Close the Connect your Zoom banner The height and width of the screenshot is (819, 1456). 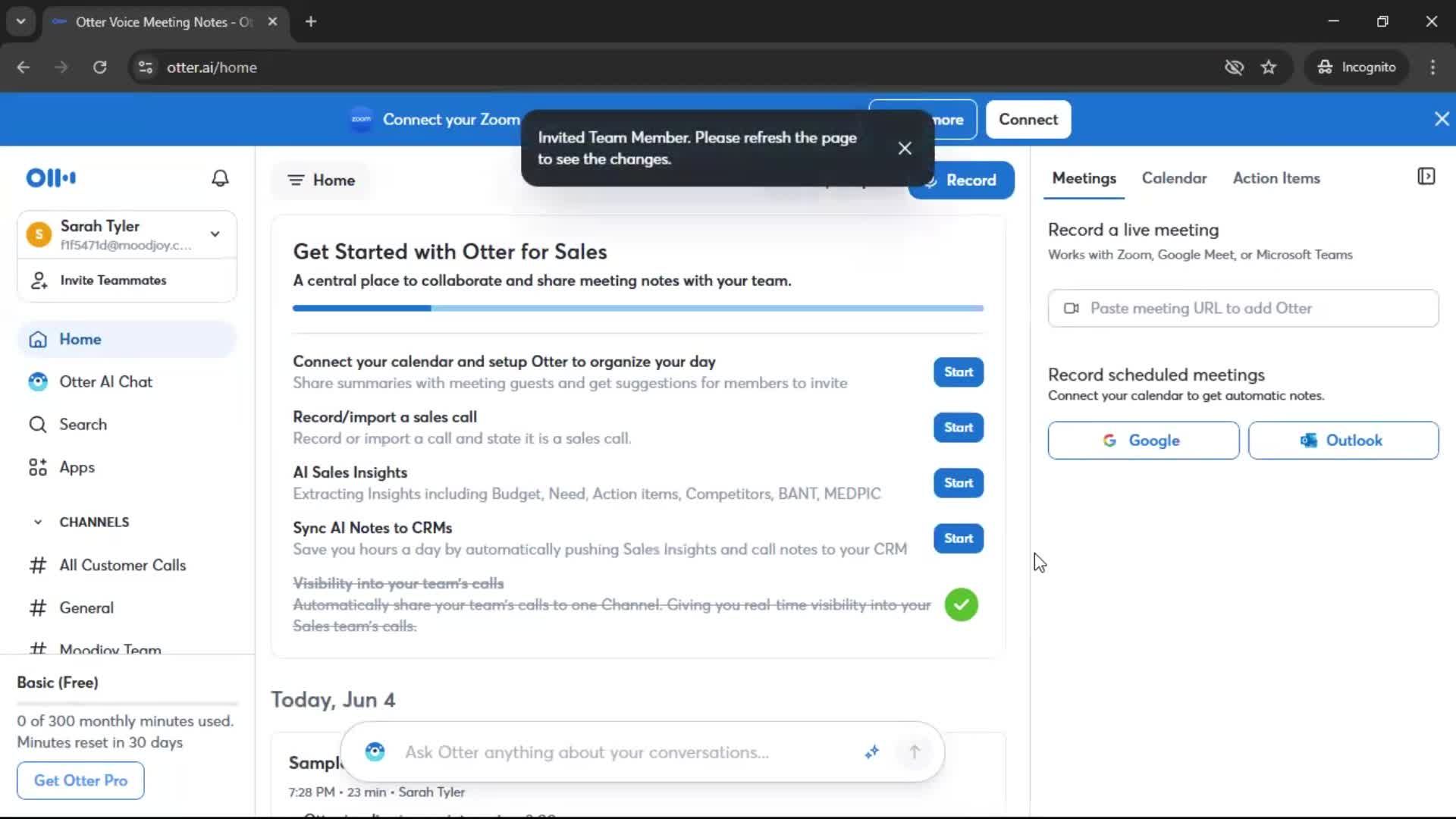(1442, 119)
